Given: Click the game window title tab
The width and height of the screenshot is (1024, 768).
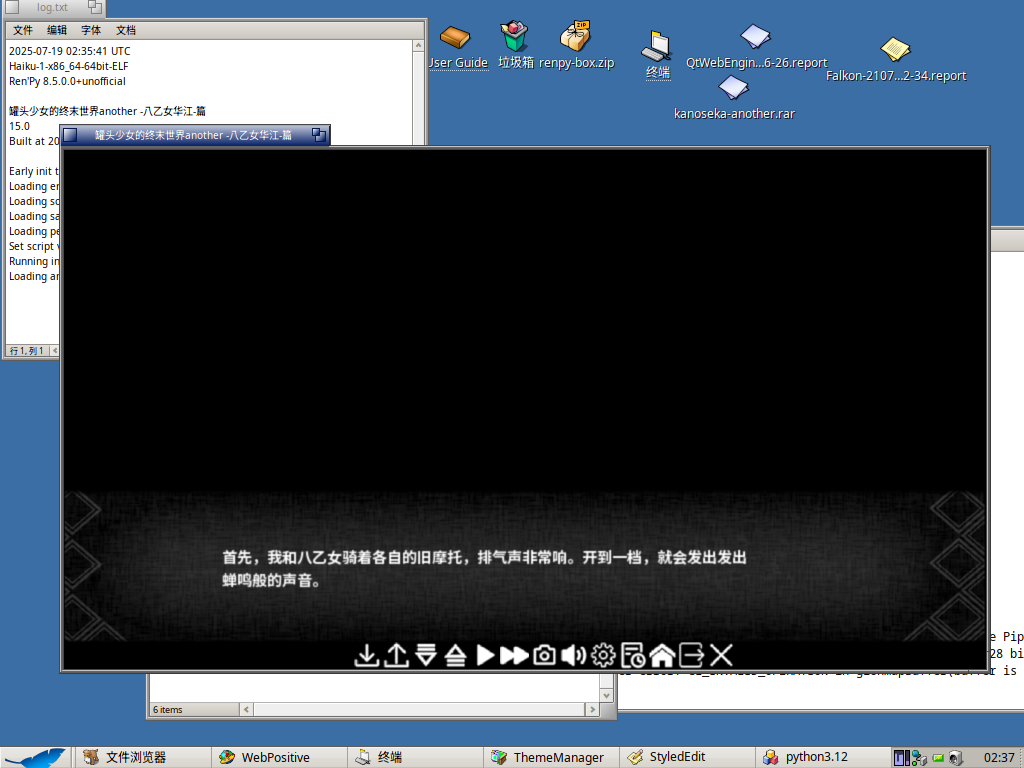Looking at the screenshot, I should pos(195,135).
